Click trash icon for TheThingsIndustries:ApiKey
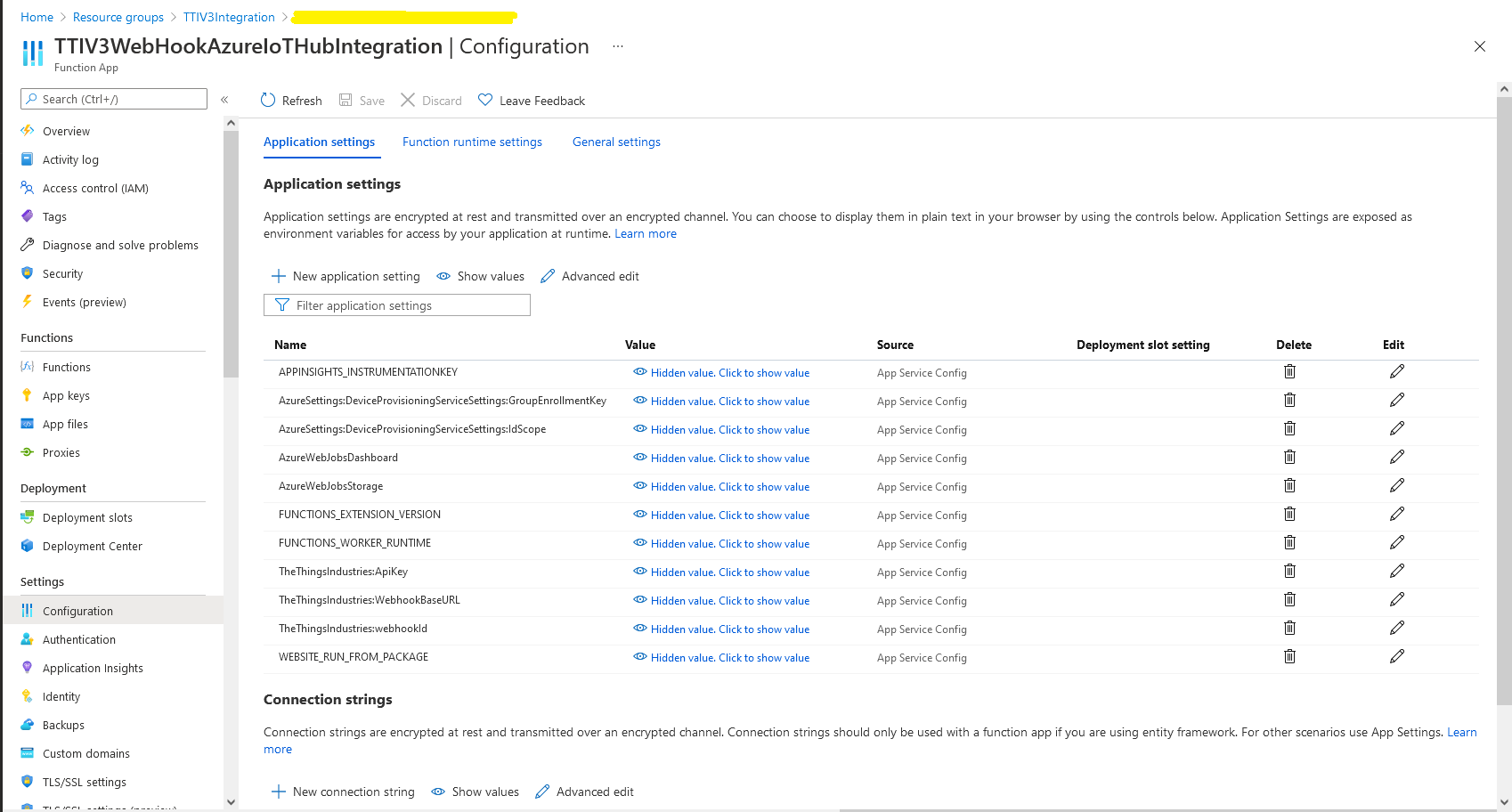 click(1289, 572)
